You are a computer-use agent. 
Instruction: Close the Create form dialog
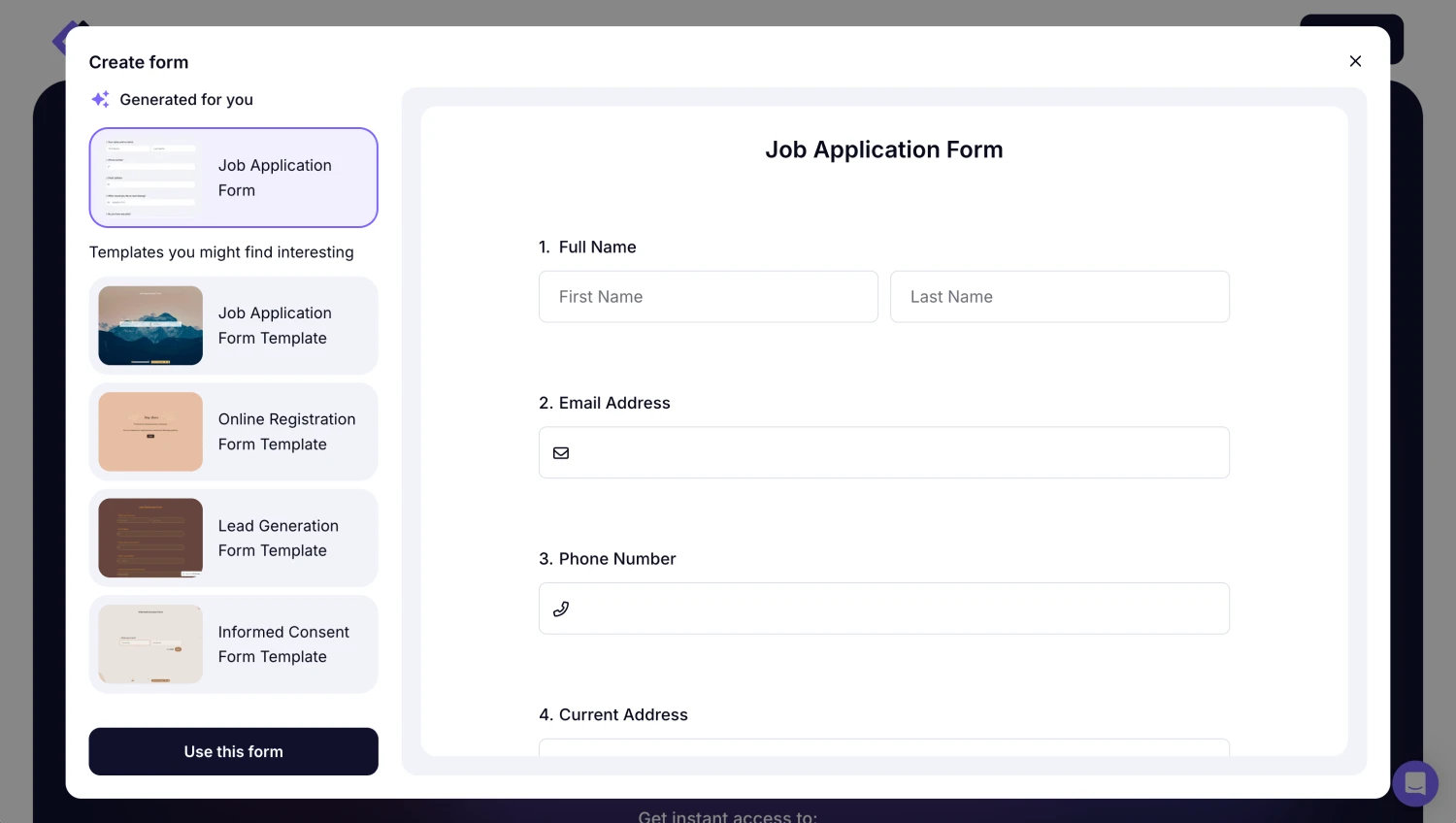coord(1355,61)
